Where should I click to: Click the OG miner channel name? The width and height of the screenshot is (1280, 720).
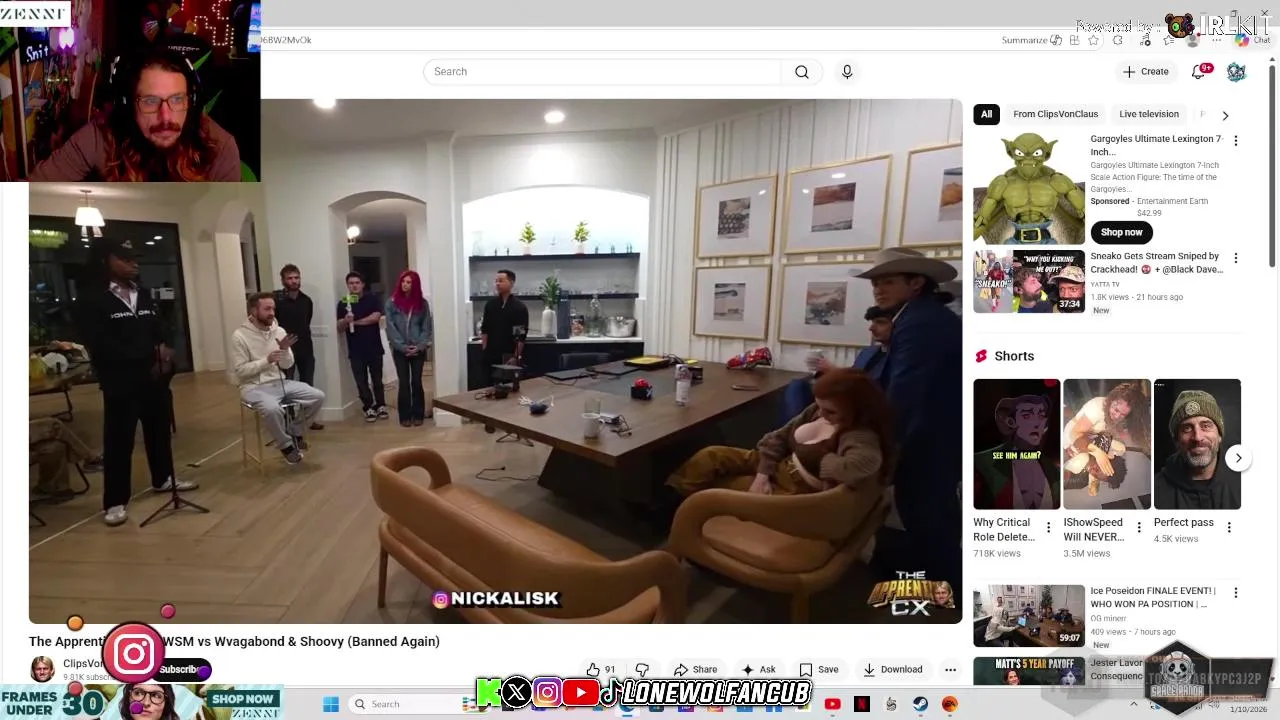point(1109,618)
